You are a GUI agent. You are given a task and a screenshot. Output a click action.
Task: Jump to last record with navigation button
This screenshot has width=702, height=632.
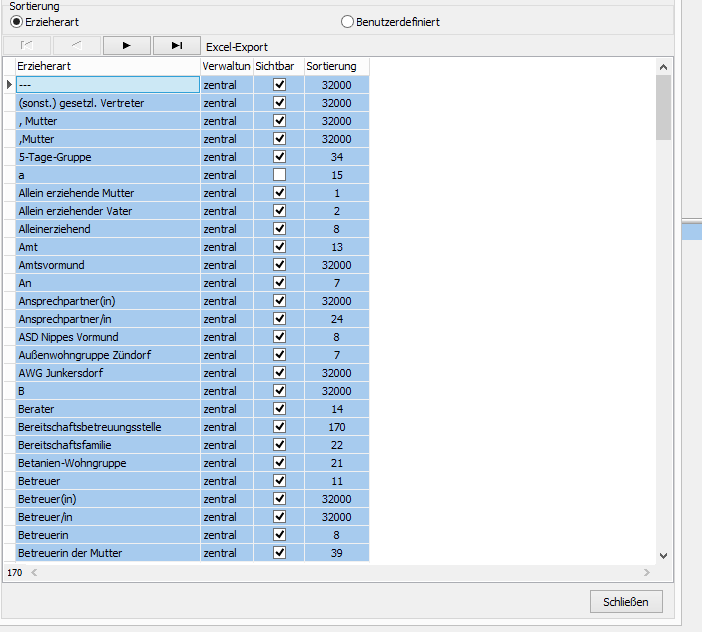(176, 45)
